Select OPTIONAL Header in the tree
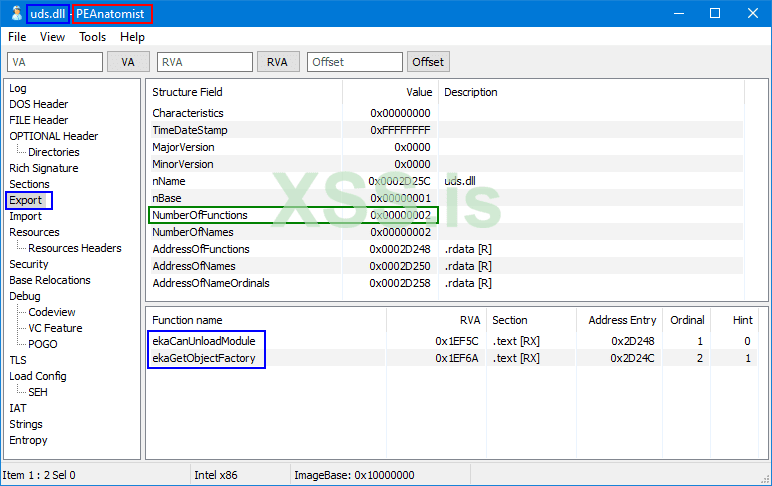 [x=54, y=136]
